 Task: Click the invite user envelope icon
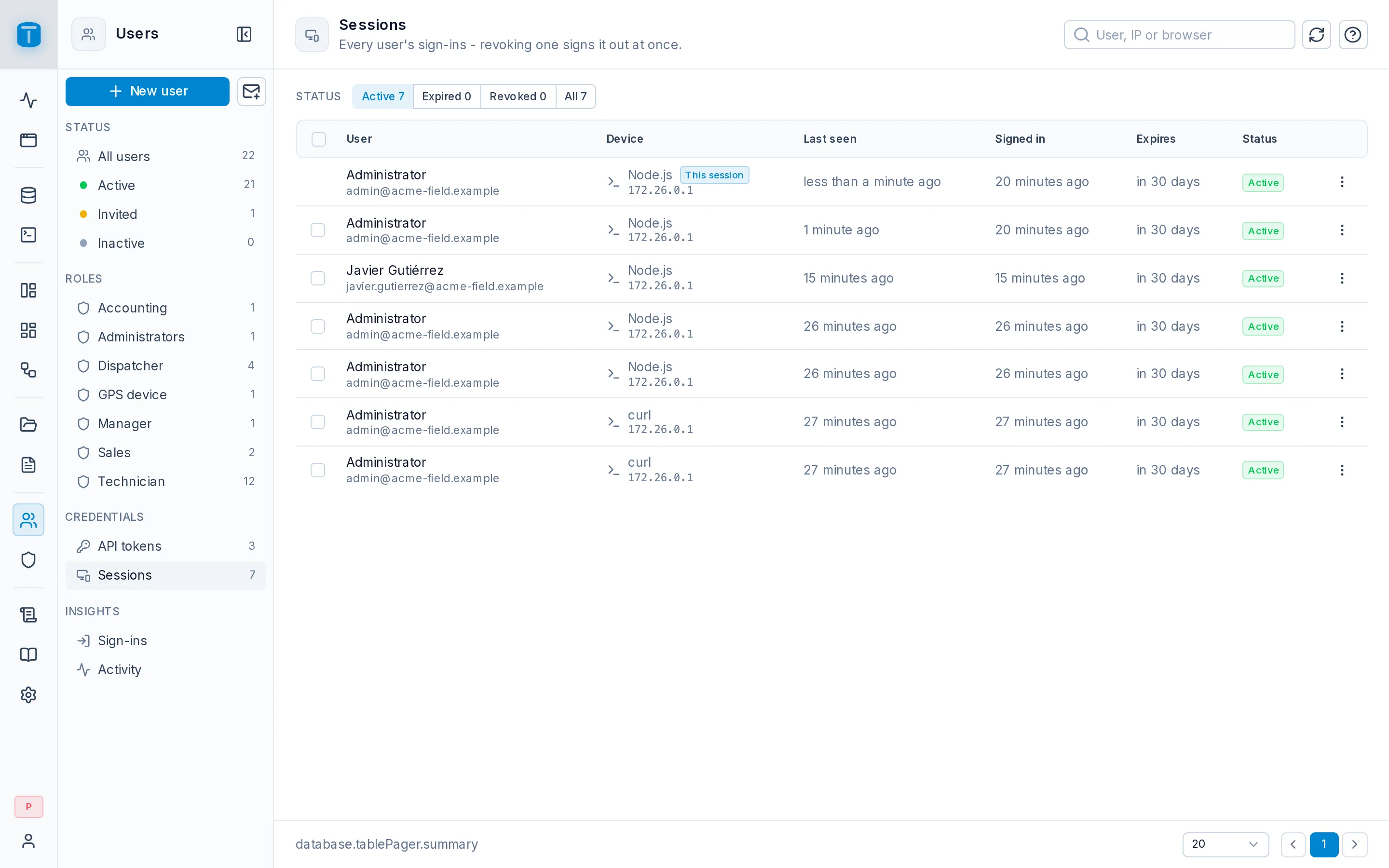tap(251, 91)
